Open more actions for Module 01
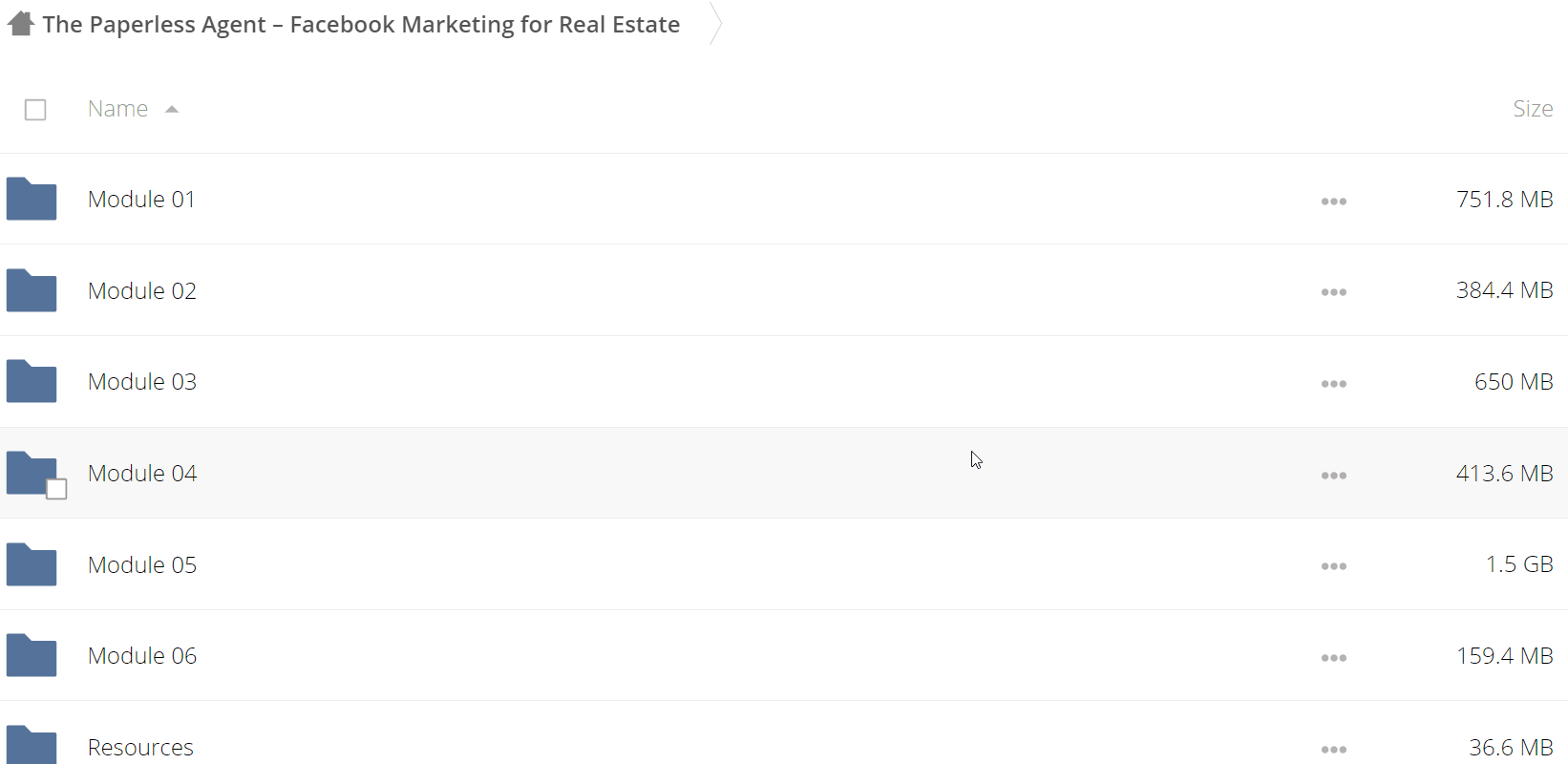The height and width of the screenshot is (764, 1568). [1334, 202]
